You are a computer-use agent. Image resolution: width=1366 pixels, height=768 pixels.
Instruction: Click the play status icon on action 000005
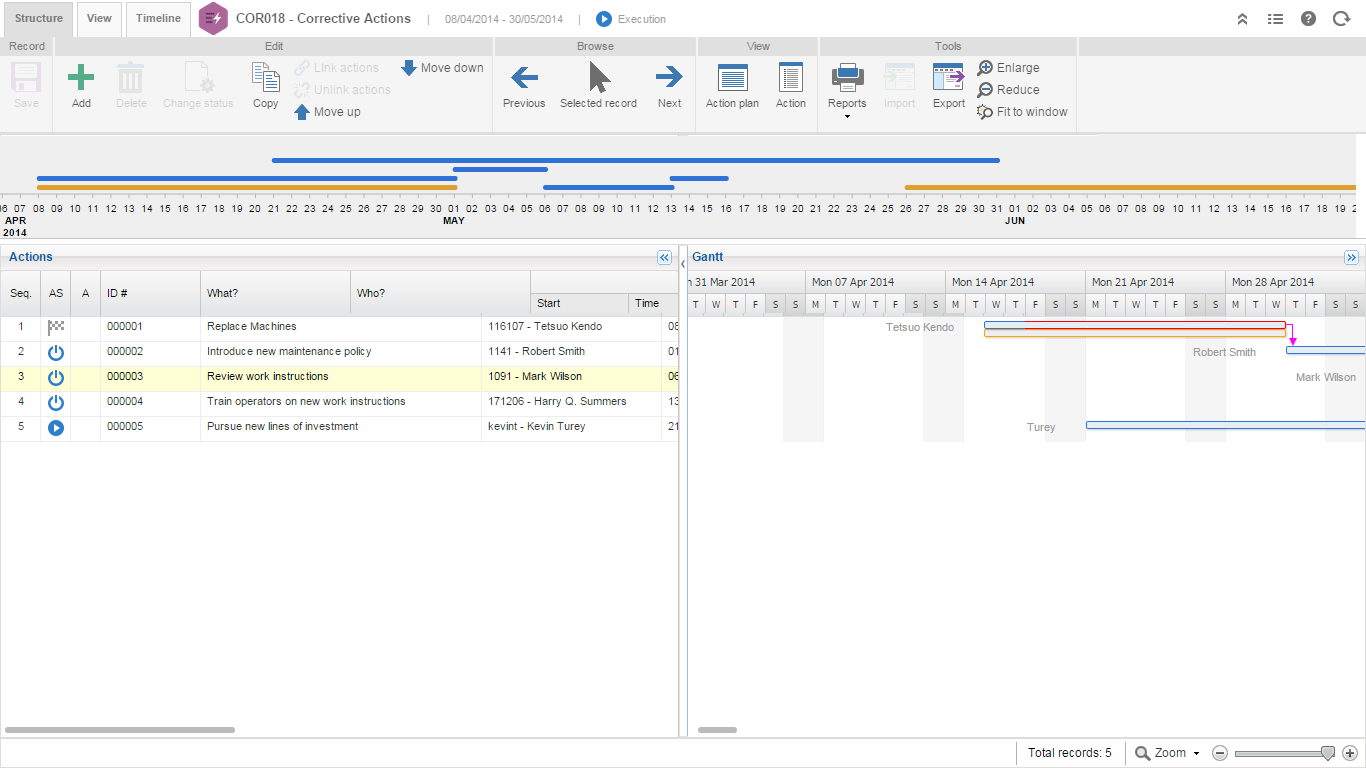[x=56, y=427]
